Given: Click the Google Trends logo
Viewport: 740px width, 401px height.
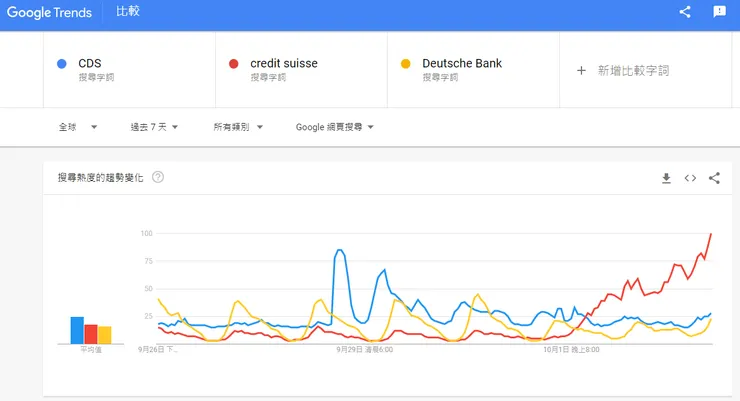Looking at the screenshot, I should pyautogui.click(x=50, y=13).
